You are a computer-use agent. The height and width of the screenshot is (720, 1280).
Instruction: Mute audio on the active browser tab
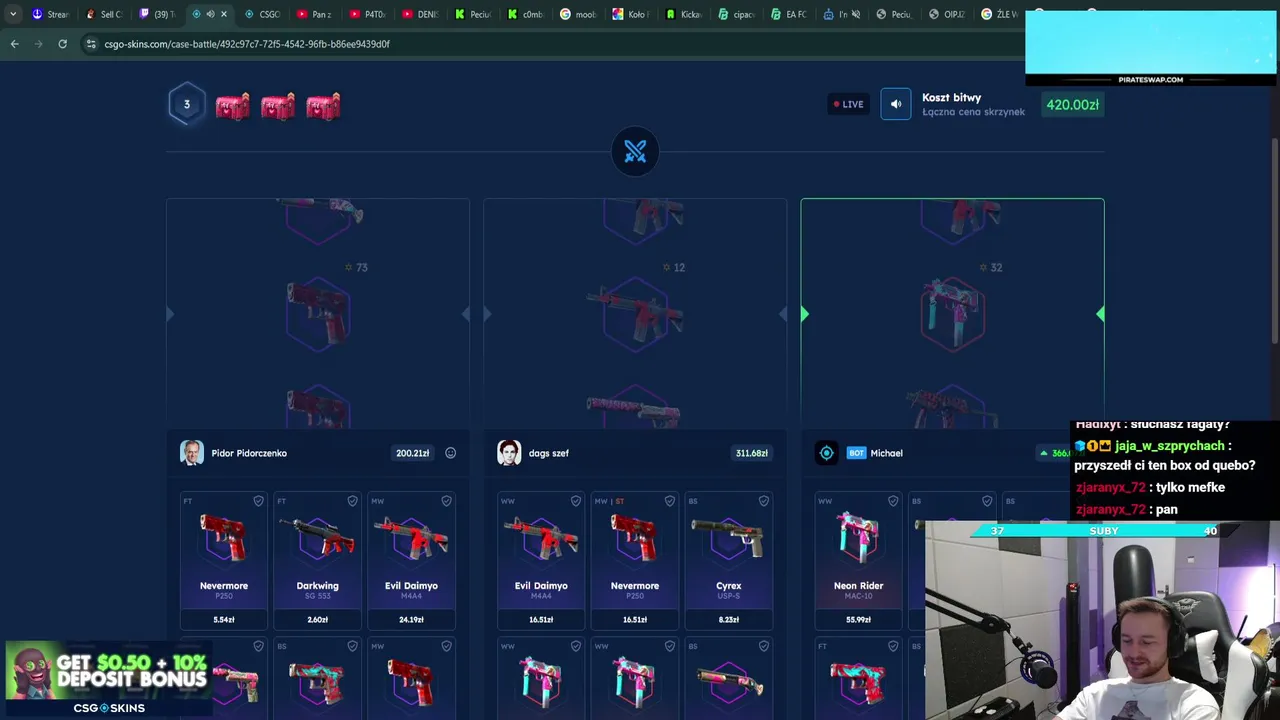tap(210, 14)
